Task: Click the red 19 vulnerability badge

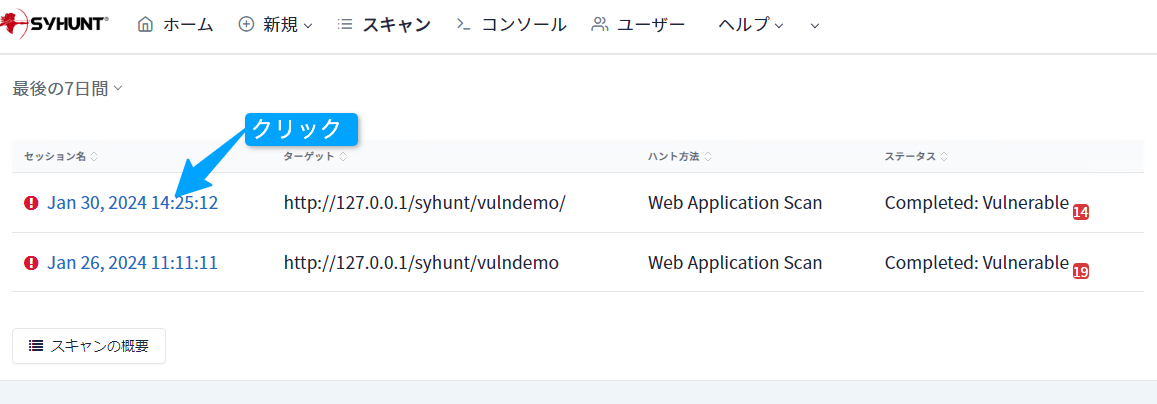Action: (x=1081, y=272)
